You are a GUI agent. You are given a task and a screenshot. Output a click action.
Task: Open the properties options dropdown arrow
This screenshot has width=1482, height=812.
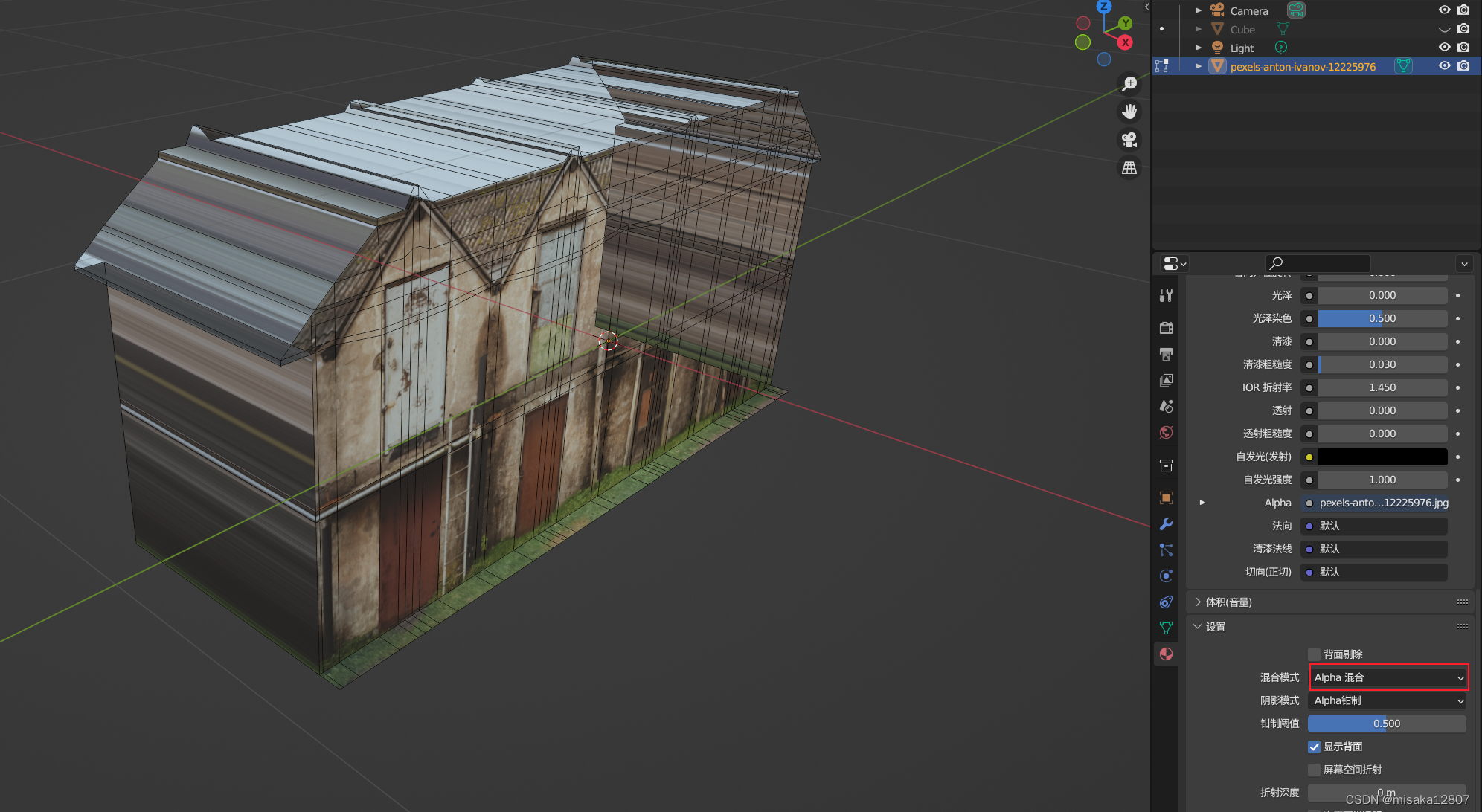tap(1464, 264)
